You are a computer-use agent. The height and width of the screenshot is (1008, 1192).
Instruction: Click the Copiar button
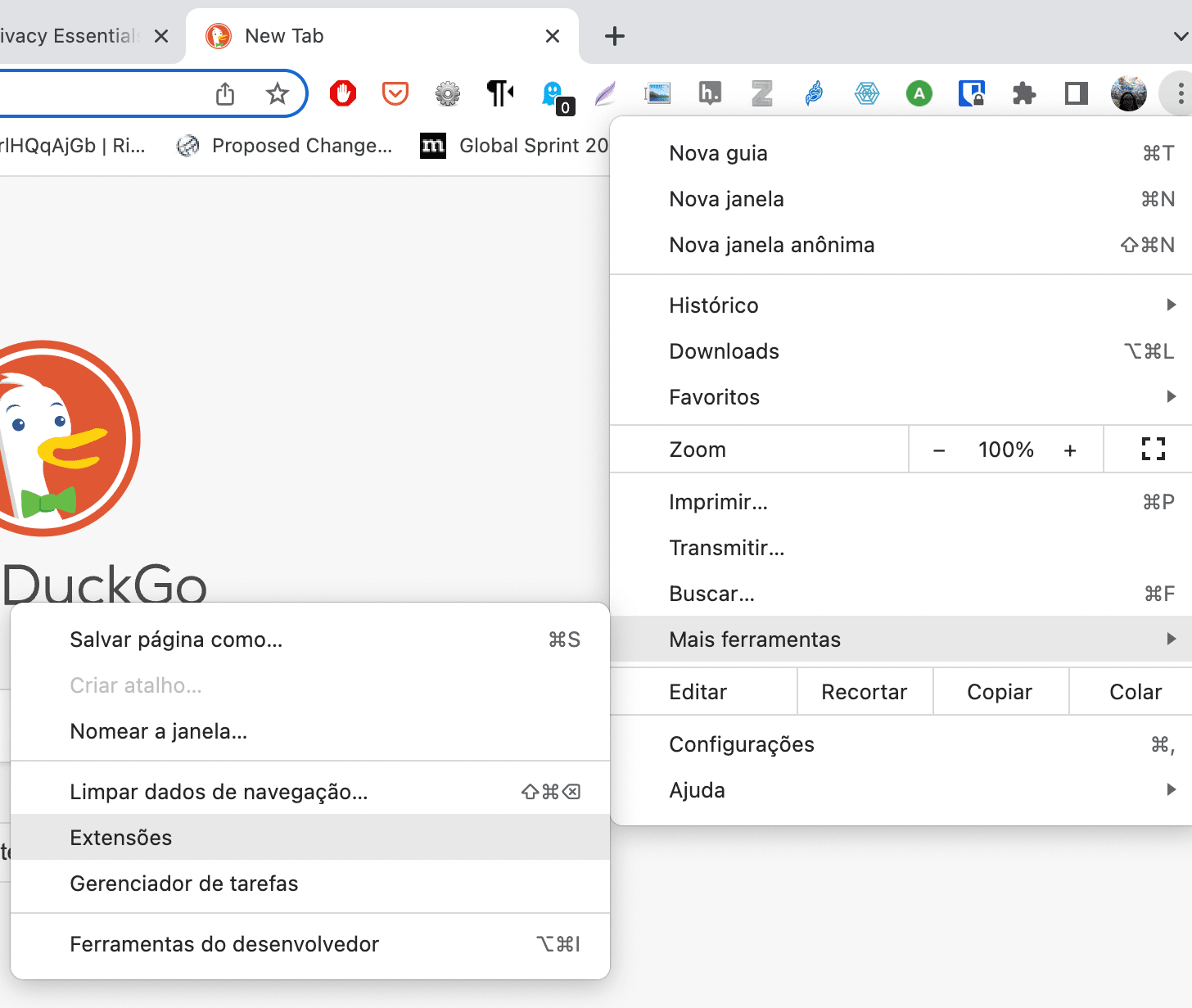click(1000, 692)
